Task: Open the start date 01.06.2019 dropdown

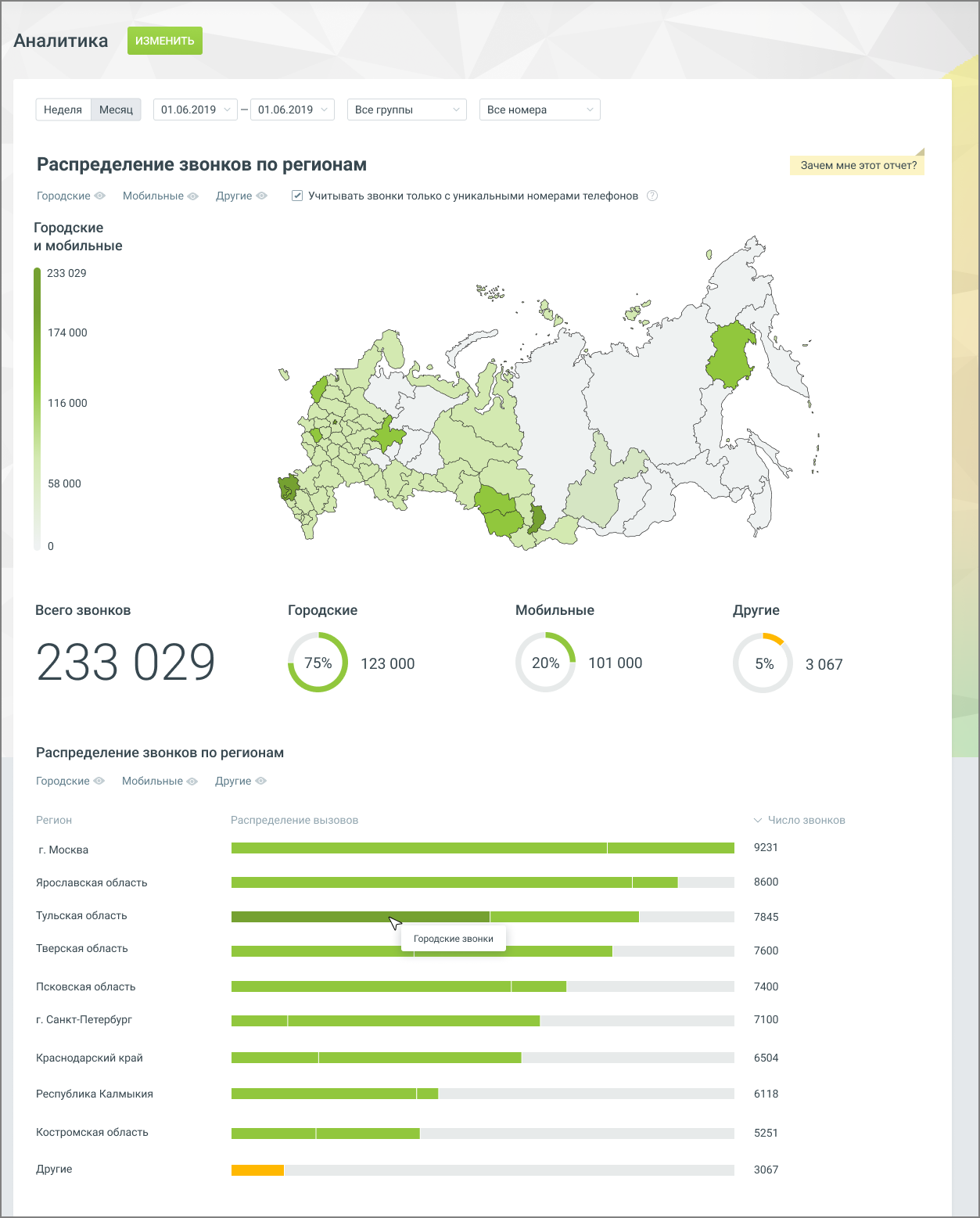Action: tap(196, 110)
